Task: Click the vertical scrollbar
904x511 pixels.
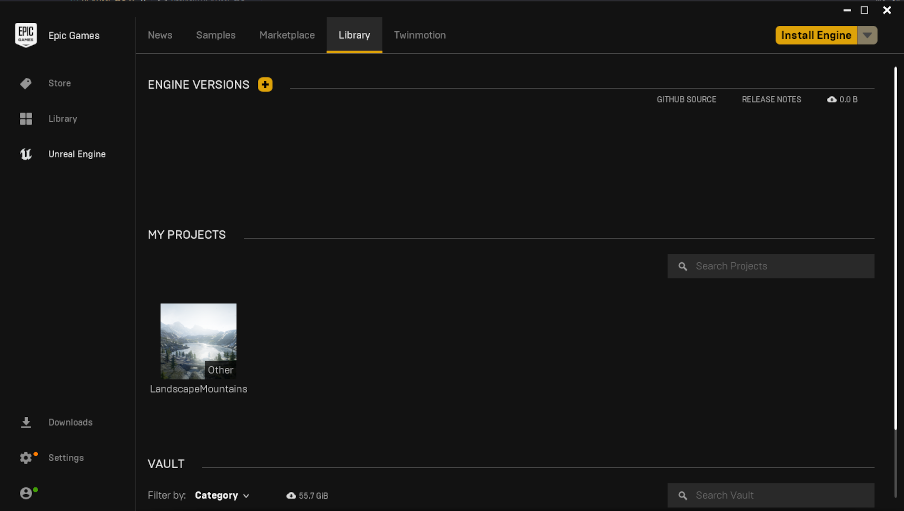Action: pos(895,248)
